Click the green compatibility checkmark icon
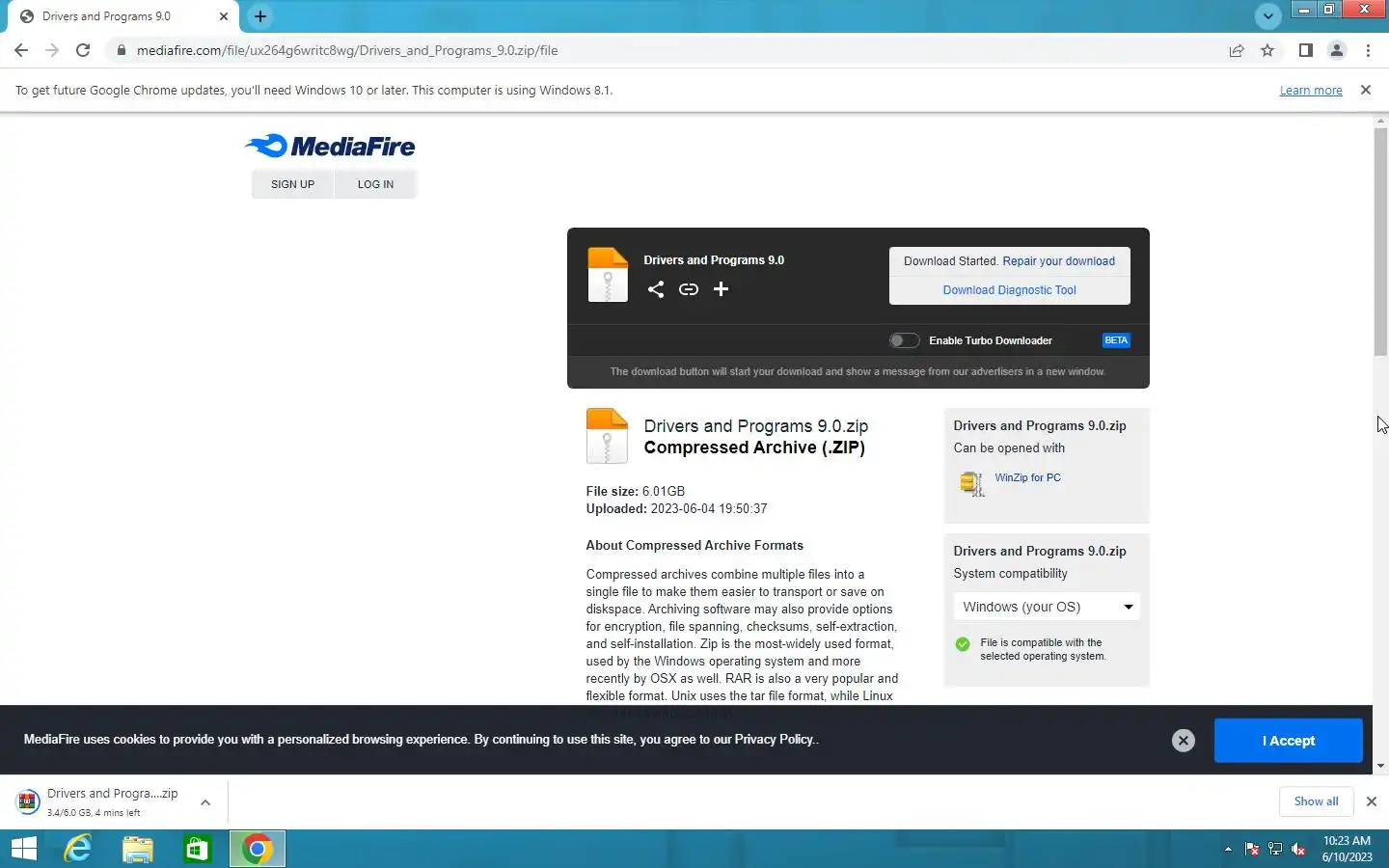1389x868 pixels. (963, 644)
